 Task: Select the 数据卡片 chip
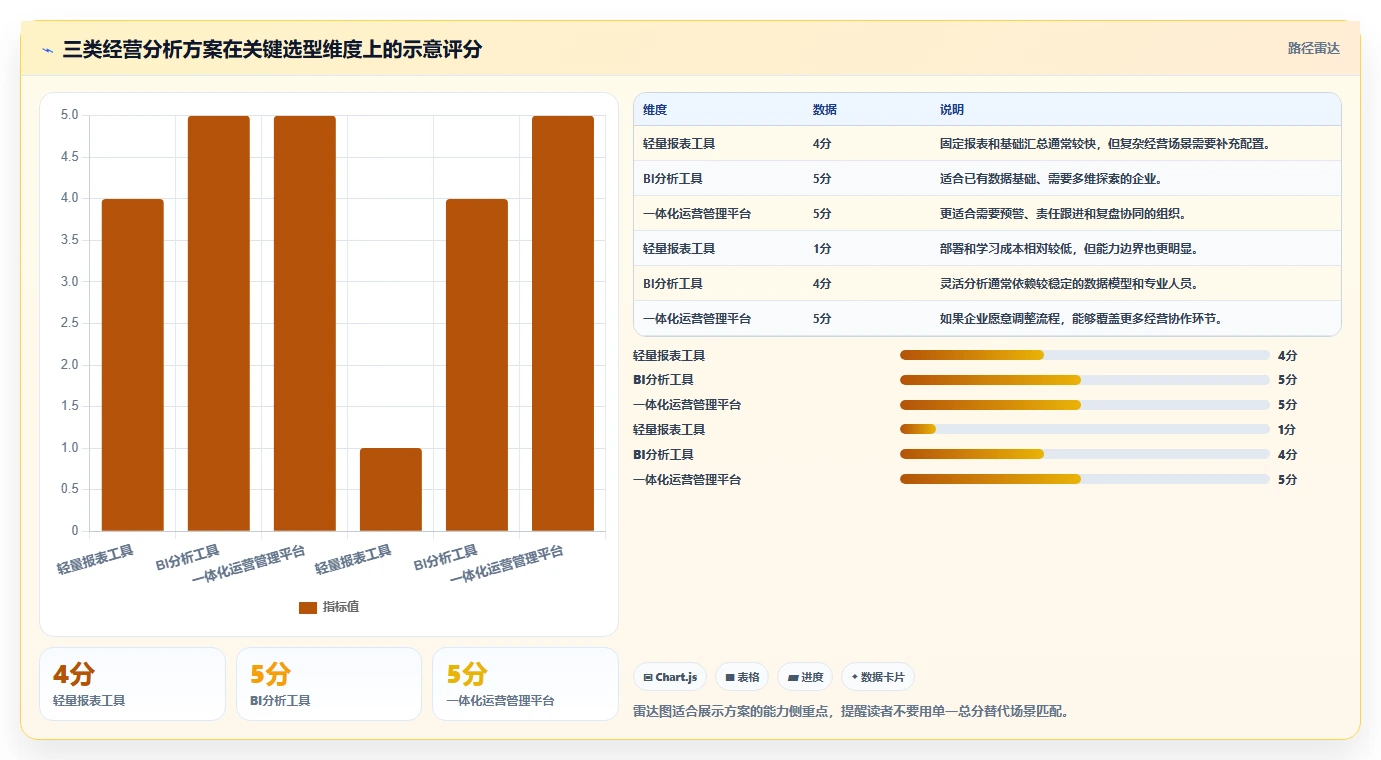coord(878,677)
